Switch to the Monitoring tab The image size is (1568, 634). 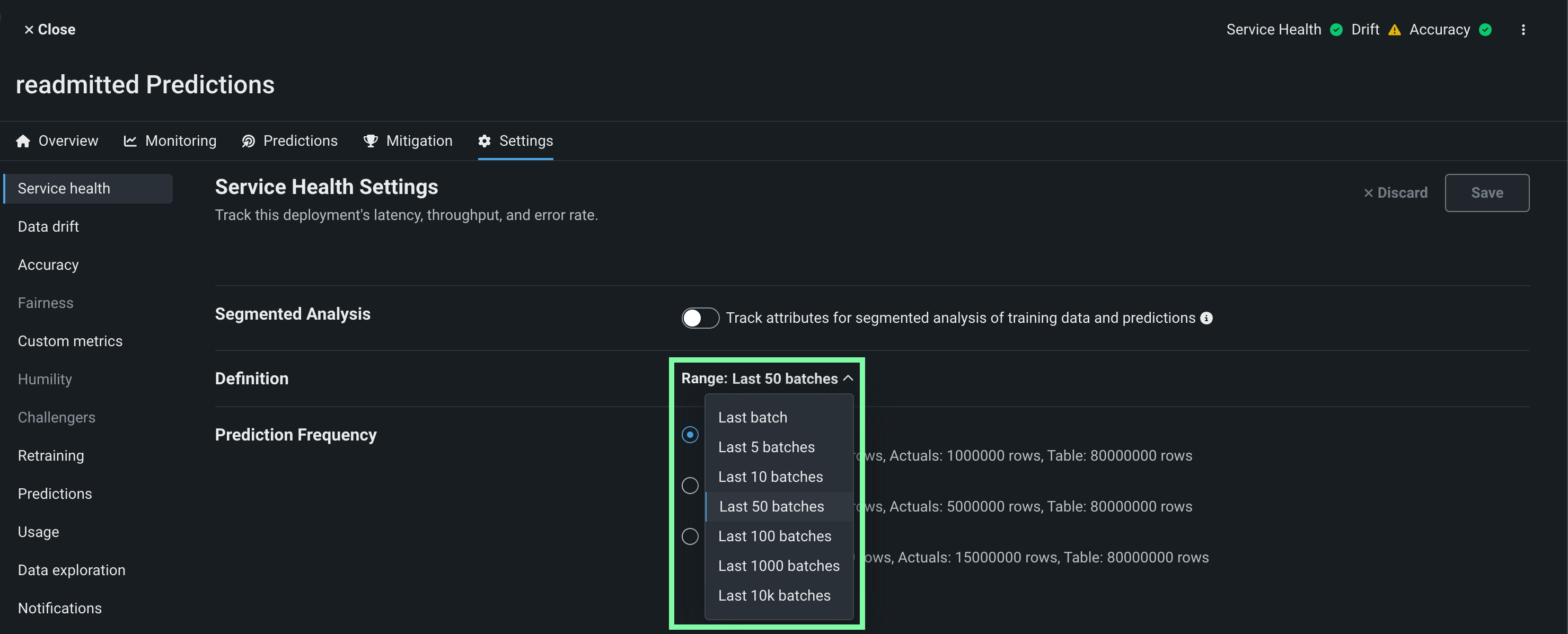(x=180, y=141)
